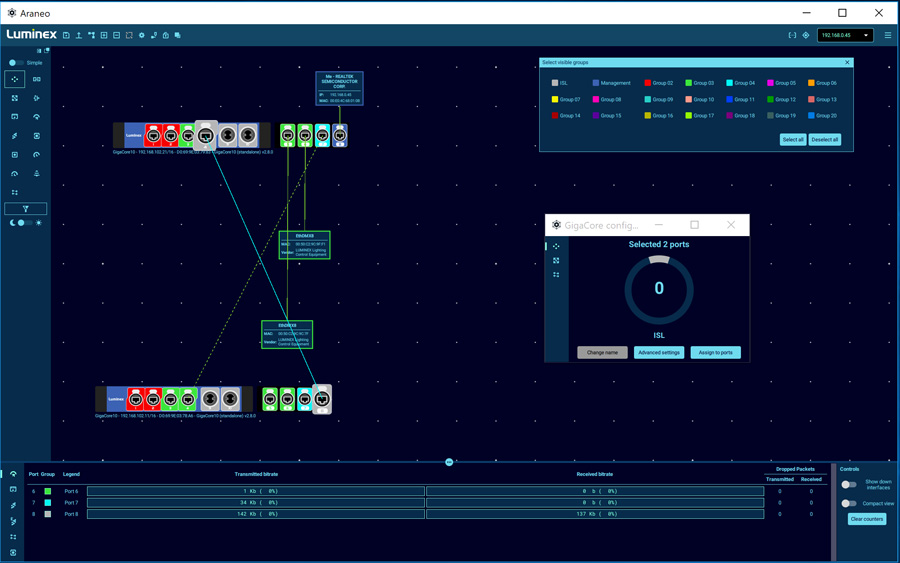Screen dimensions: 900x563
Task: Click the '137 Kb ( 0%)' received value for Port 8
Action: point(595,514)
